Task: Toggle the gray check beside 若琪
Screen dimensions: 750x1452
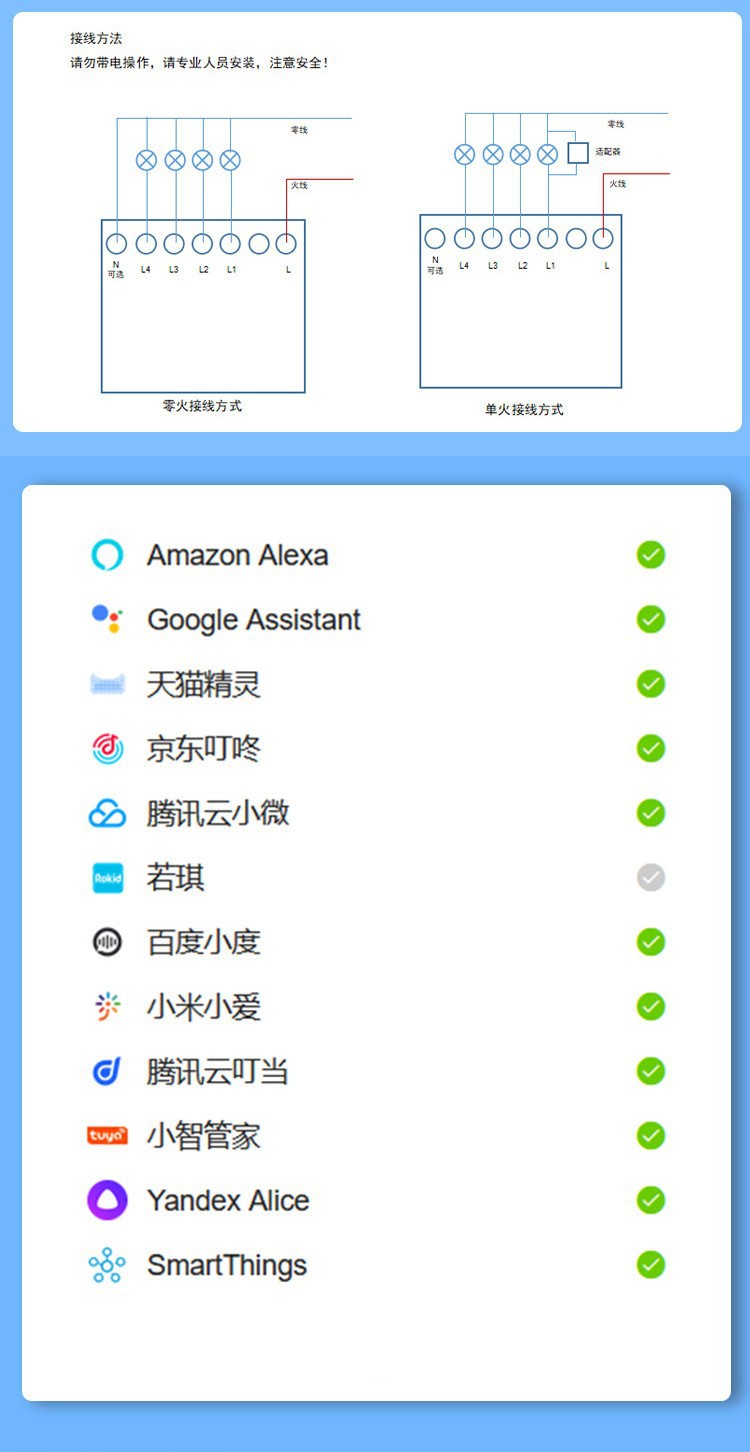Action: 651,878
